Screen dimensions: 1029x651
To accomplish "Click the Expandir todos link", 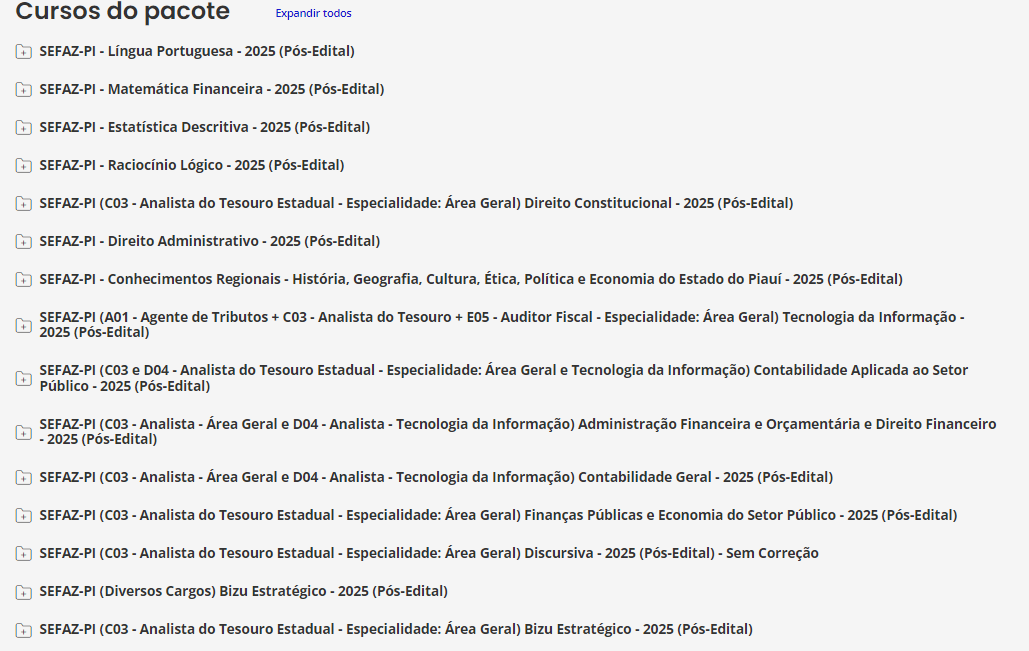I will [x=311, y=13].
